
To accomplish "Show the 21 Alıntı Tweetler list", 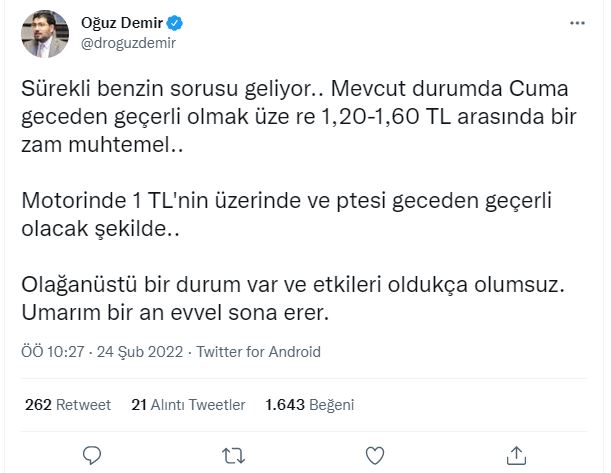I will coord(188,405).
